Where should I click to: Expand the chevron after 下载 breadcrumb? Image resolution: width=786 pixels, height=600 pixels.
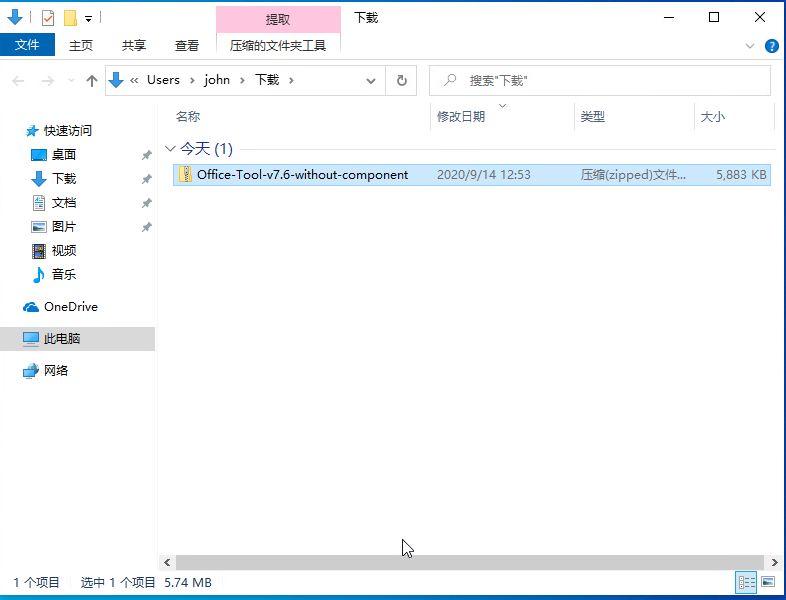point(291,80)
